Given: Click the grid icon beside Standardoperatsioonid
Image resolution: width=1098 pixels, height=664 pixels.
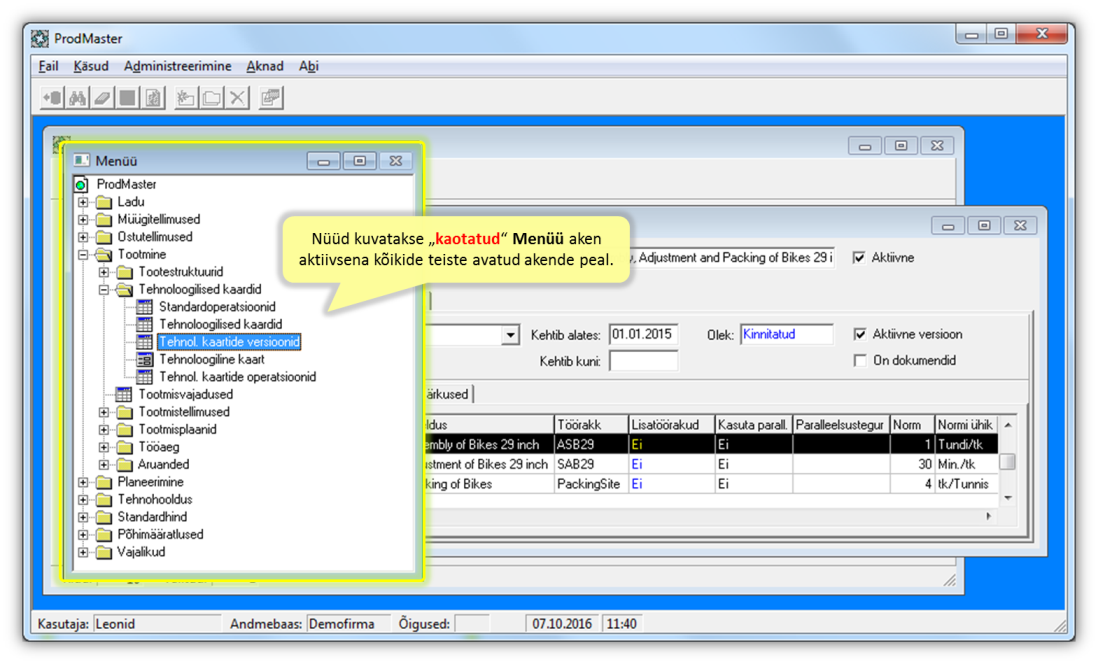Looking at the screenshot, I should pyautogui.click(x=144, y=307).
